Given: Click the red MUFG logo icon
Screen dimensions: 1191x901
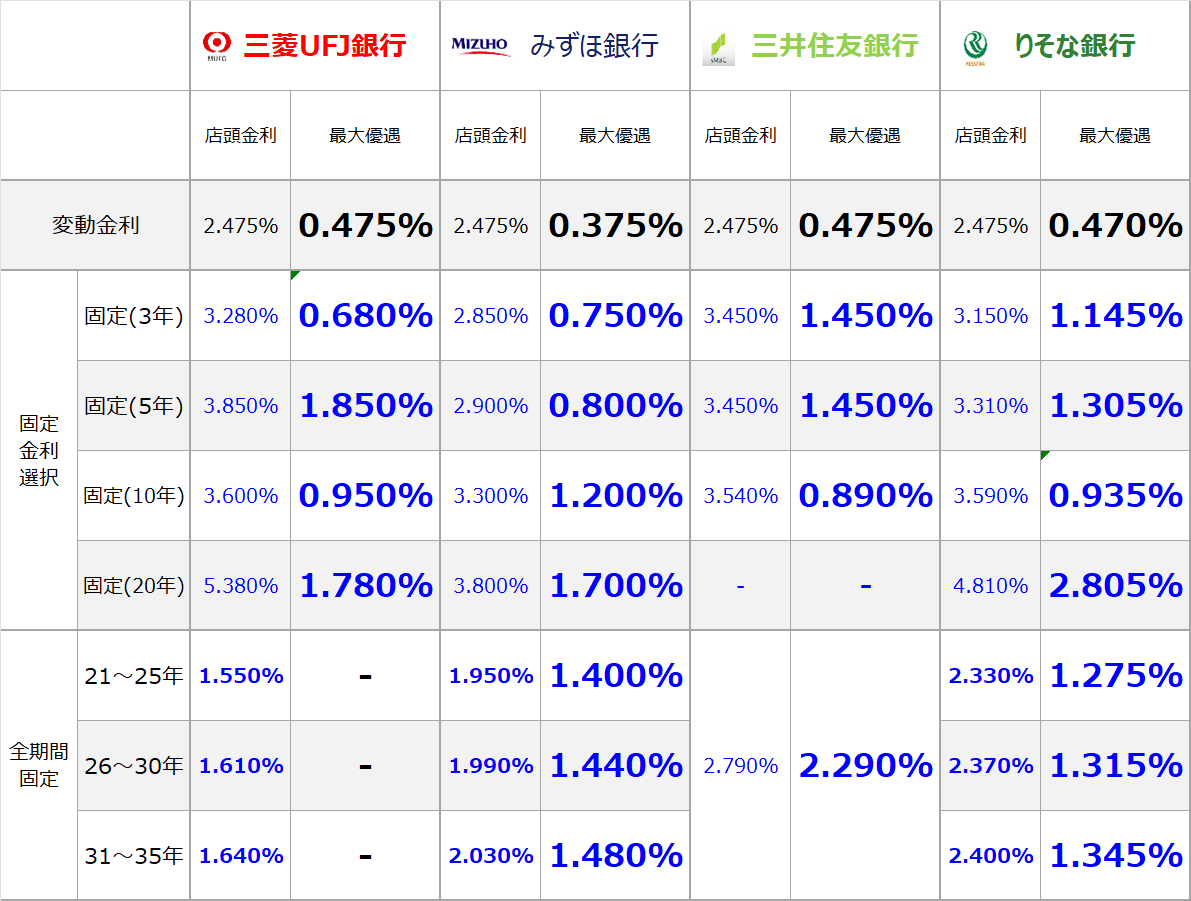Looking at the screenshot, I should (x=216, y=46).
